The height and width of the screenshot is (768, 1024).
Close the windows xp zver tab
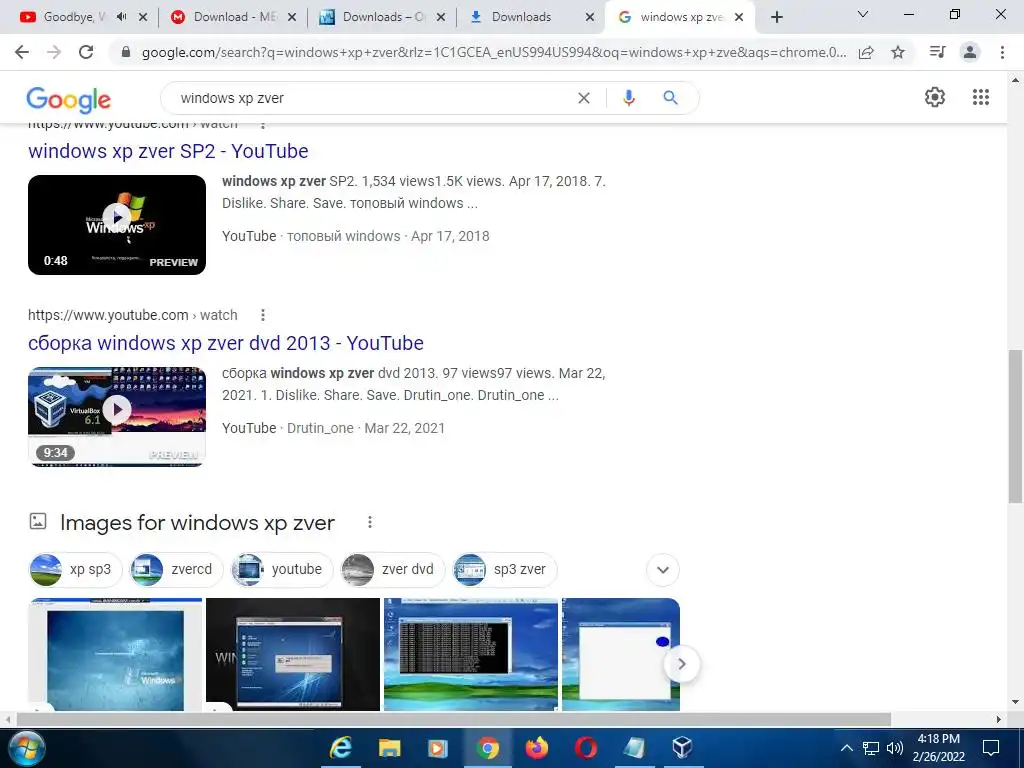point(739,17)
